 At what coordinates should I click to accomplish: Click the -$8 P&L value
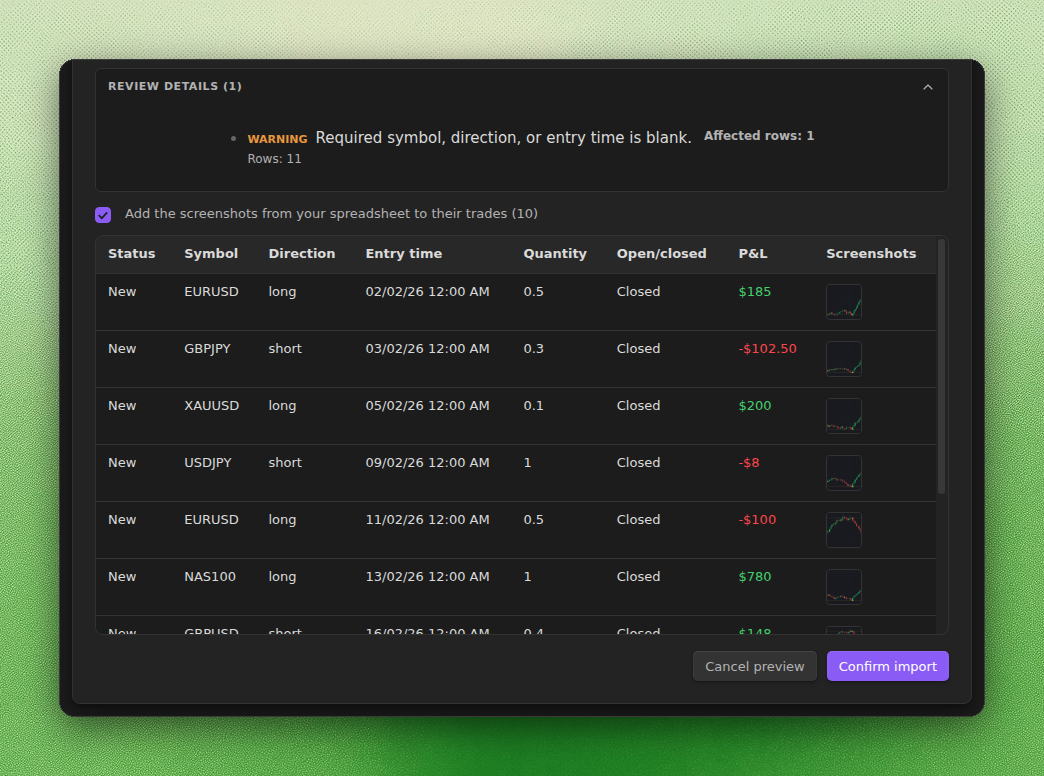(748, 462)
